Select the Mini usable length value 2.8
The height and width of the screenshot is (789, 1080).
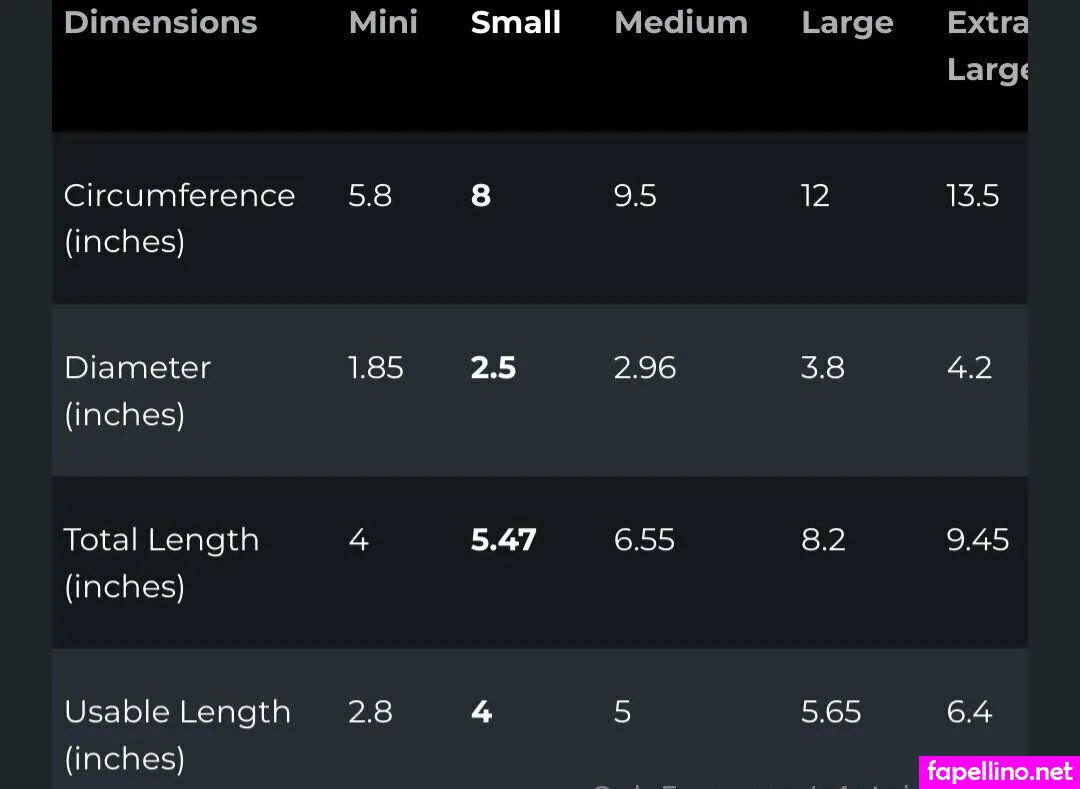(x=370, y=712)
